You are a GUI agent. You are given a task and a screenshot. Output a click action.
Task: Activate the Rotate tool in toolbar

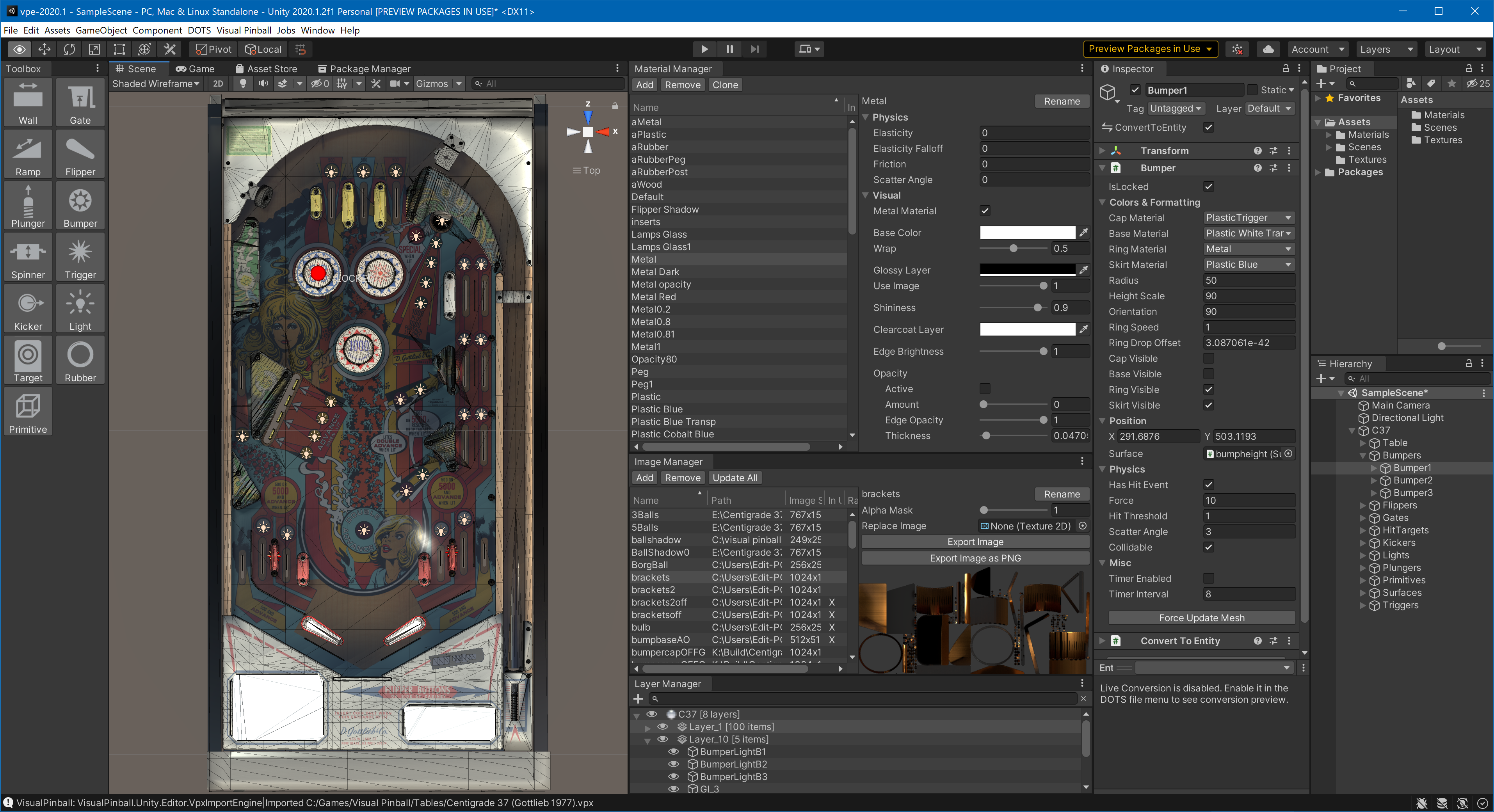coord(69,49)
